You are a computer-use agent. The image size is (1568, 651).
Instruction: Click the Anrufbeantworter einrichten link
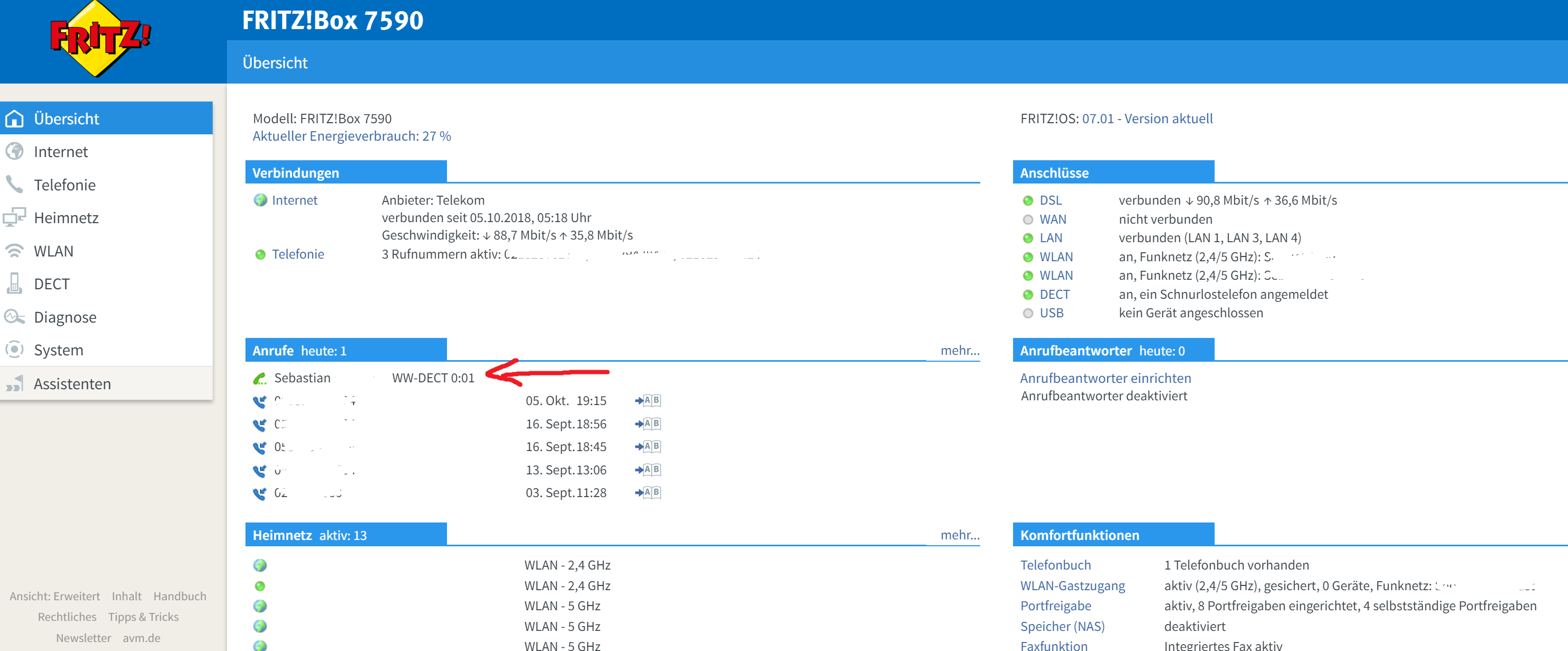tap(1105, 378)
